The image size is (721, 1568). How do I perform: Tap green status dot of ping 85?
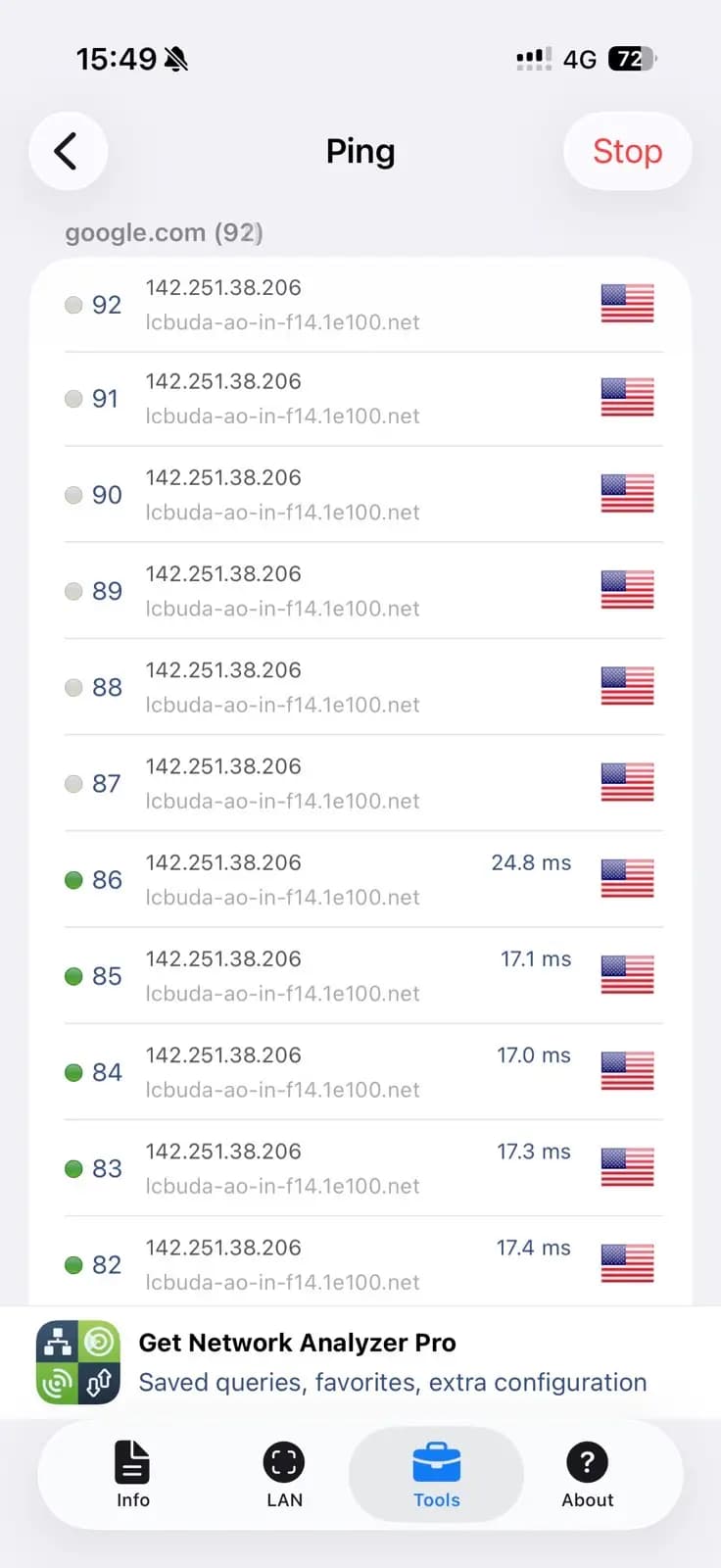coord(73,976)
